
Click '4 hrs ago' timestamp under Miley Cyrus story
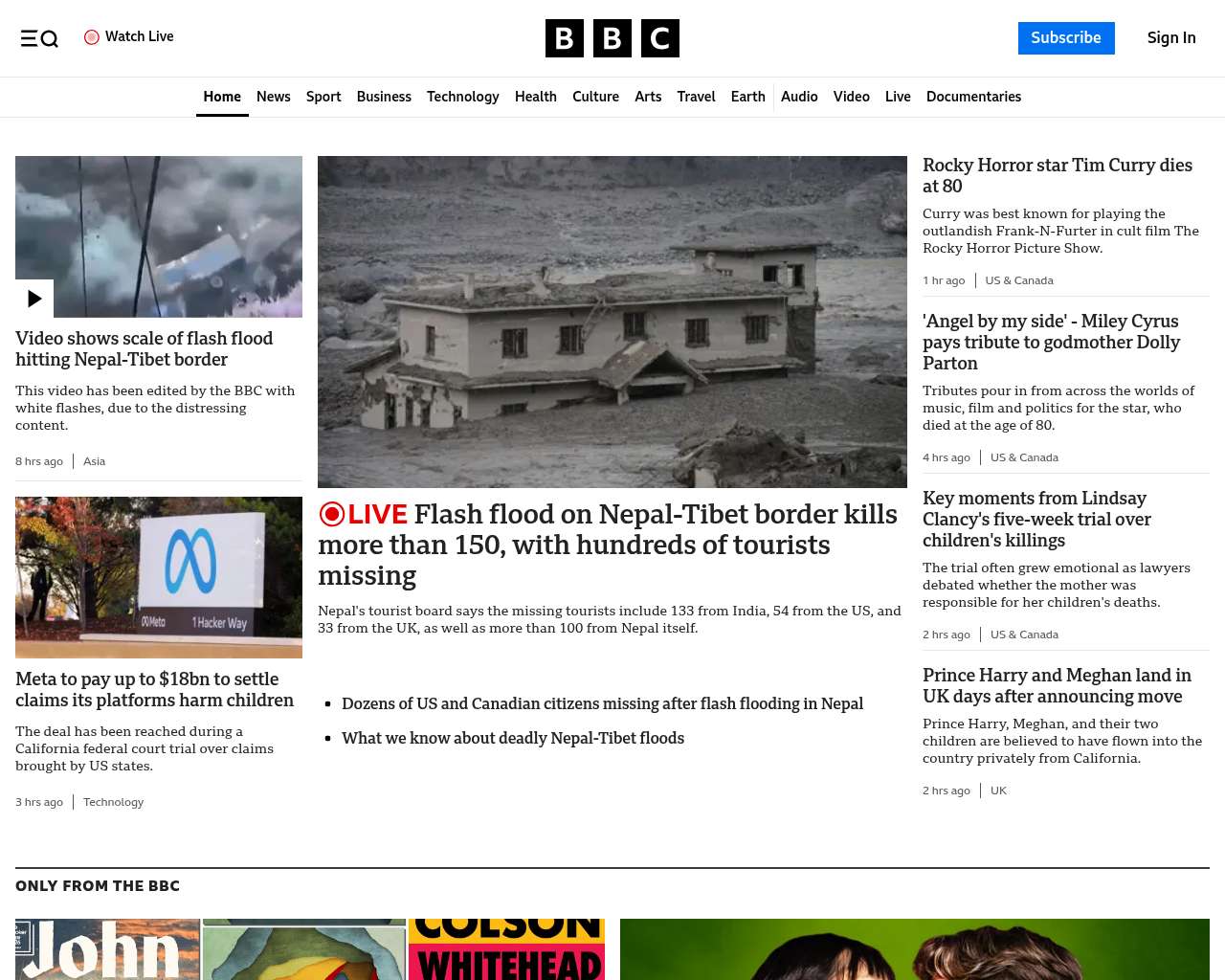coord(947,457)
